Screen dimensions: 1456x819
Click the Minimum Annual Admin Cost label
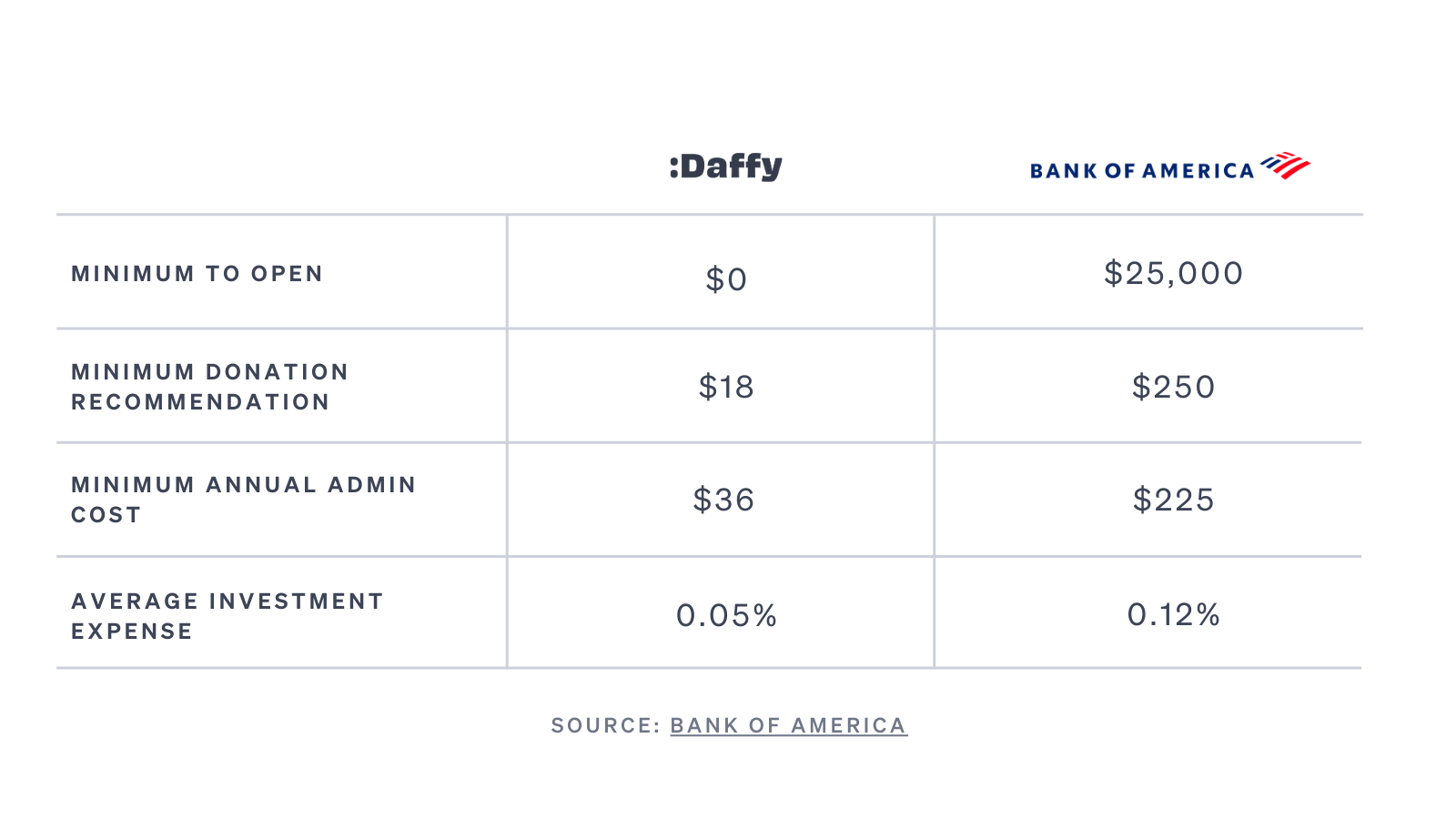click(x=244, y=500)
